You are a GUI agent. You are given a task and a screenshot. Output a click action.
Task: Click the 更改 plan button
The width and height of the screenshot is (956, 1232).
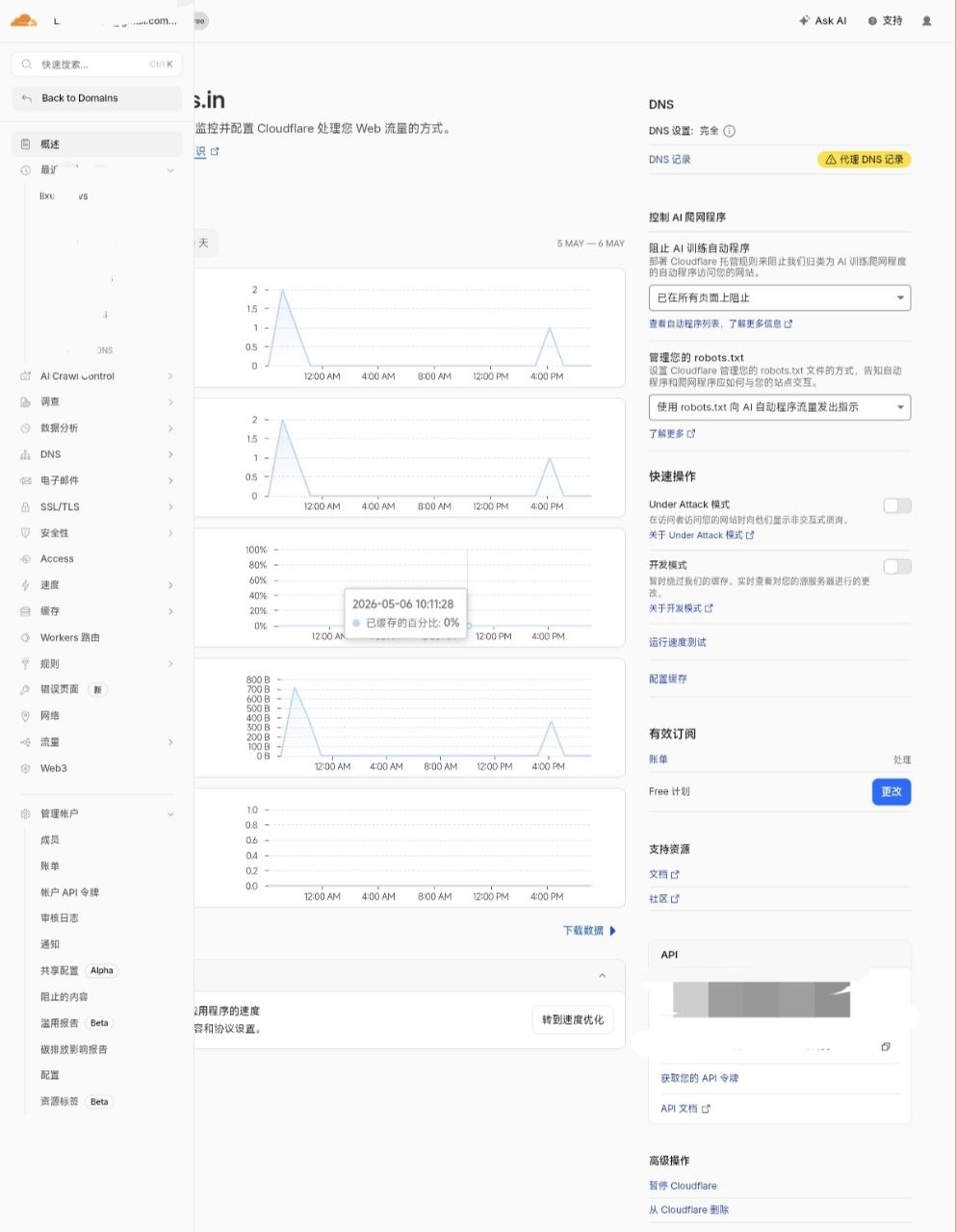[891, 791]
